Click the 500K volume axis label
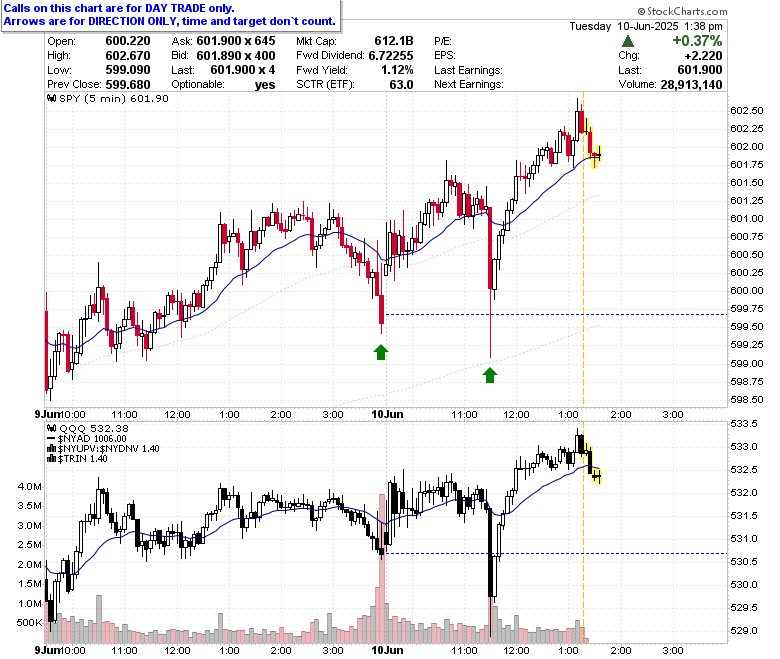Image resolution: width=780 pixels, height=659 pixels. [29, 623]
